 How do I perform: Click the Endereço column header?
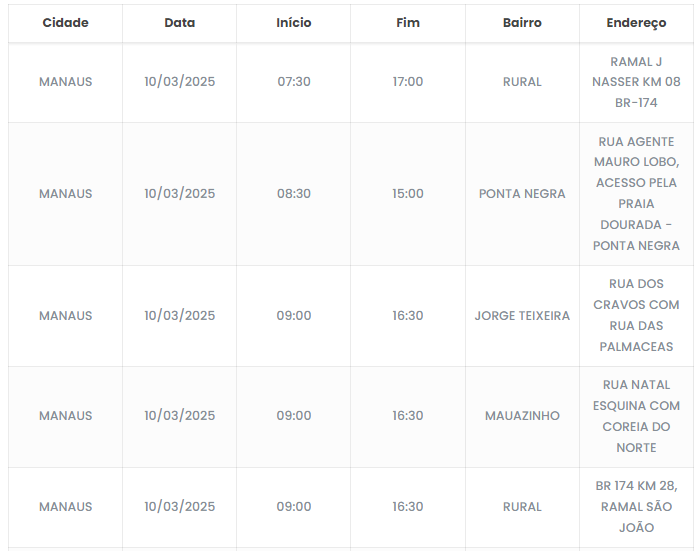pyautogui.click(x=636, y=22)
